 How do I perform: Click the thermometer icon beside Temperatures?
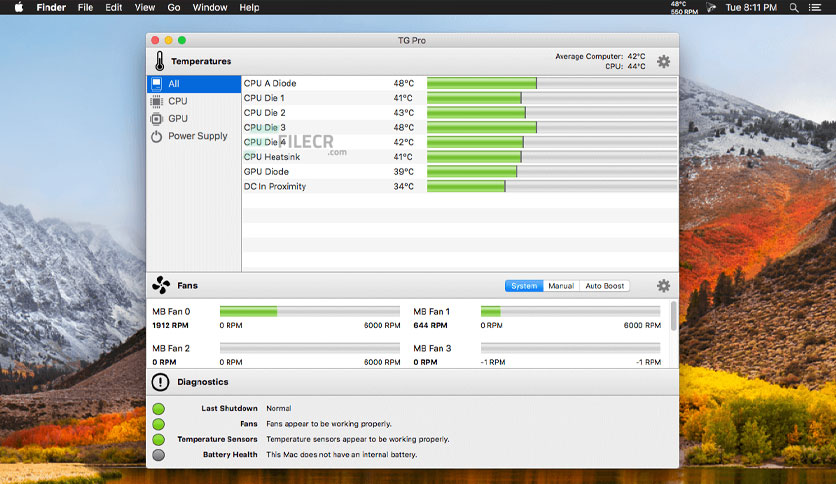pos(159,61)
